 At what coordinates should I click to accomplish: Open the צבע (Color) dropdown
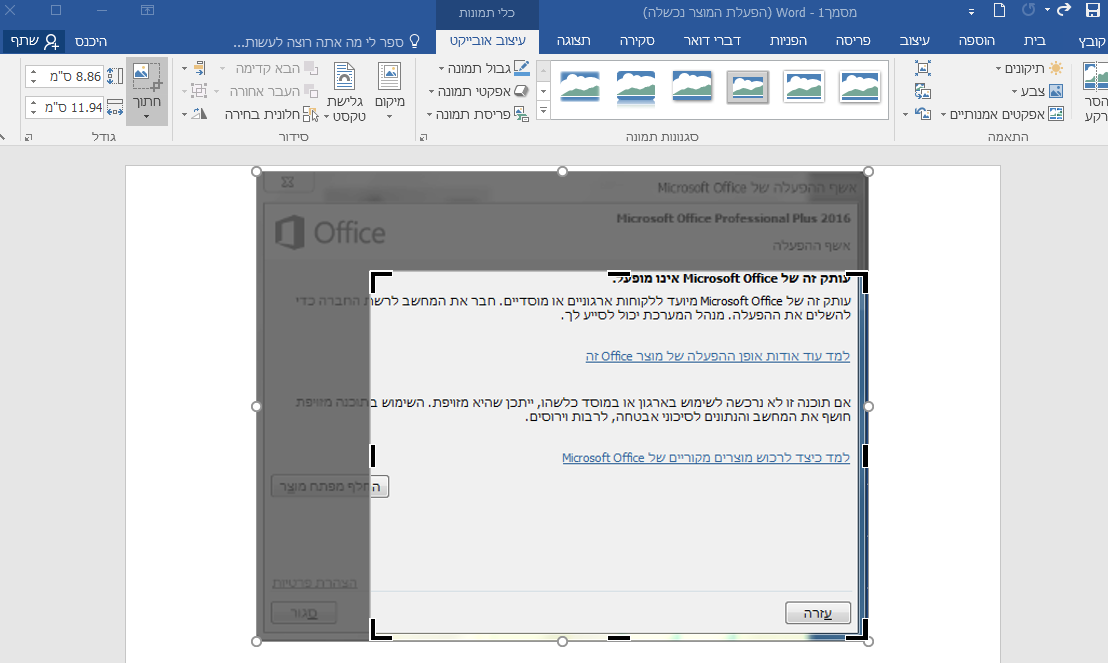[1037, 91]
